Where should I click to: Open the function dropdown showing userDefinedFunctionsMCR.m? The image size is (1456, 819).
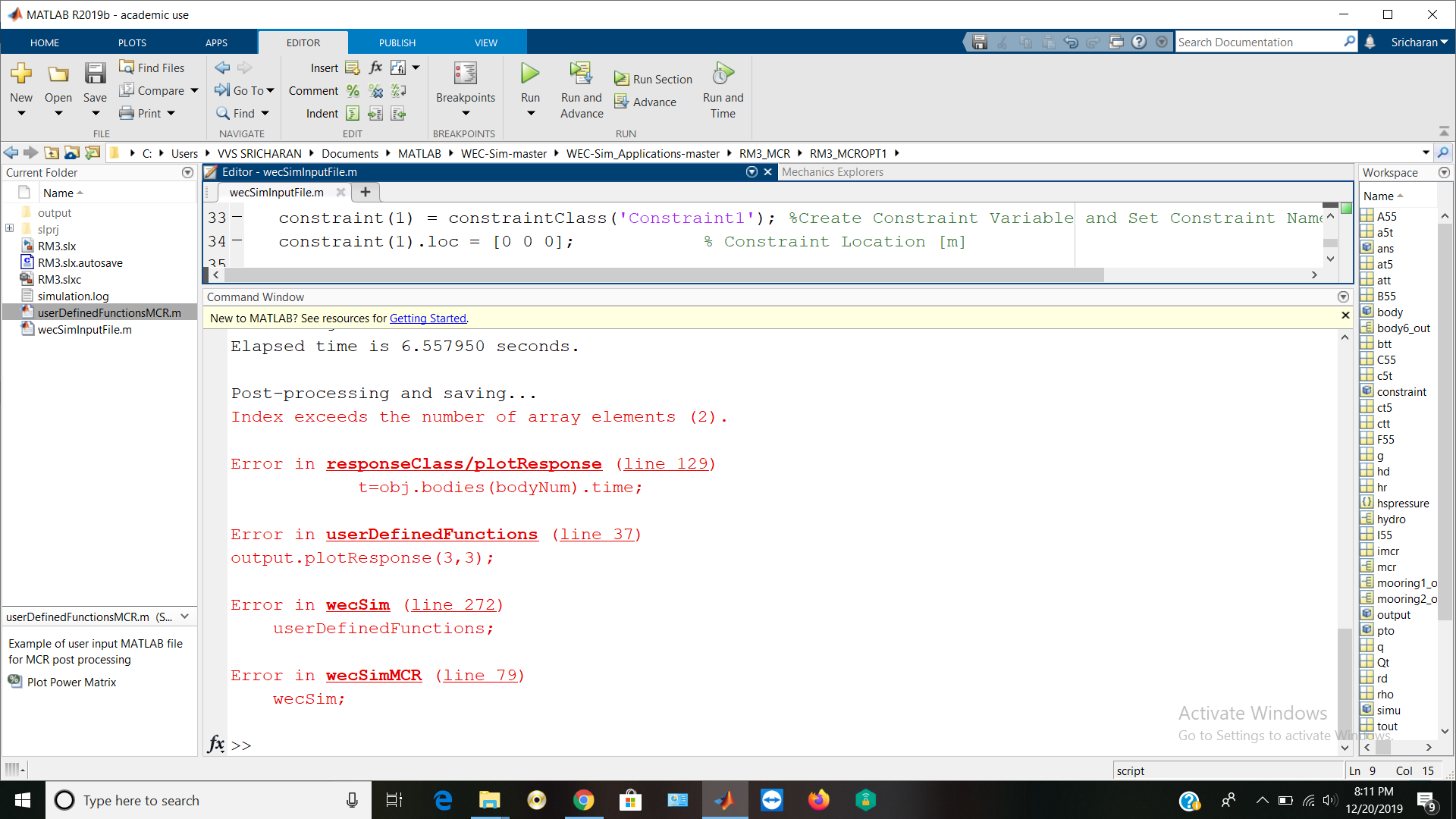tap(184, 617)
